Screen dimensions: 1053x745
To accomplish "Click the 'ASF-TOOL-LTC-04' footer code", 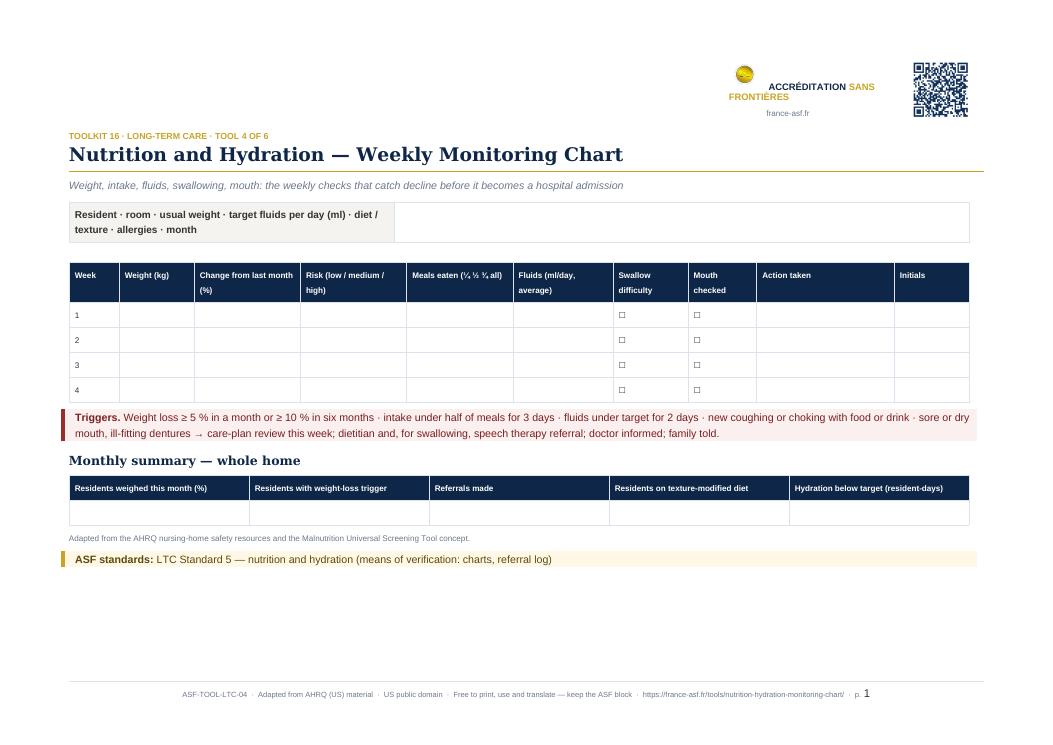I will 214,695.
